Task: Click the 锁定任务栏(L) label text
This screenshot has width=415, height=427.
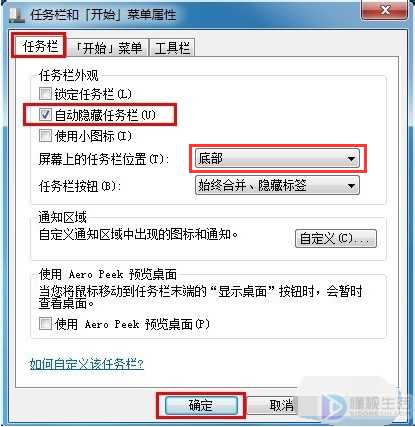Action: (93, 94)
